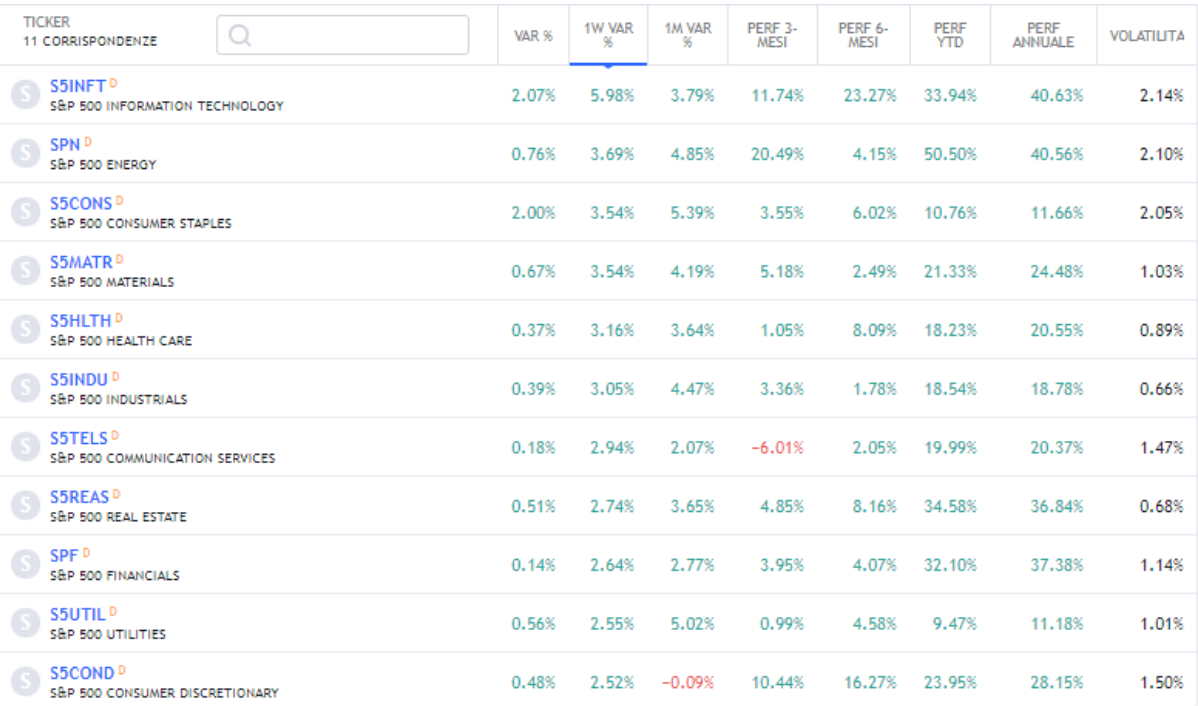The image size is (1198, 706).
Task: Open the S5COND ticker link
Action: [82, 673]
